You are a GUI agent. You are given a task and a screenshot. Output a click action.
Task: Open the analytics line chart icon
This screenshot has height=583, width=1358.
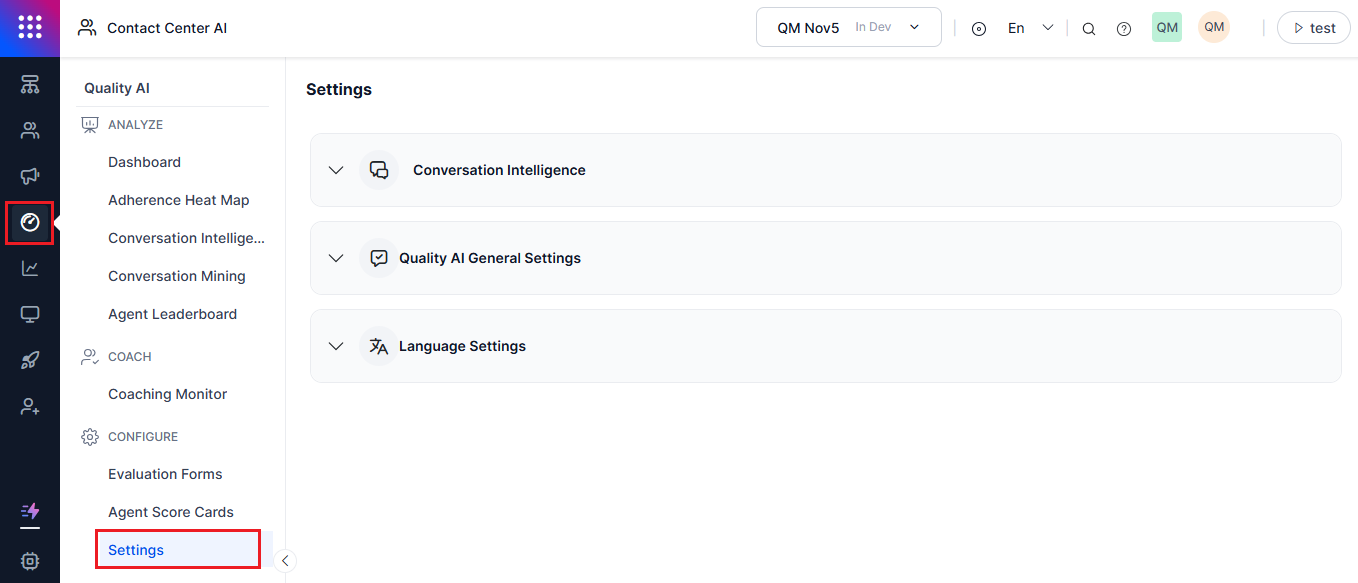click(30, 268)
